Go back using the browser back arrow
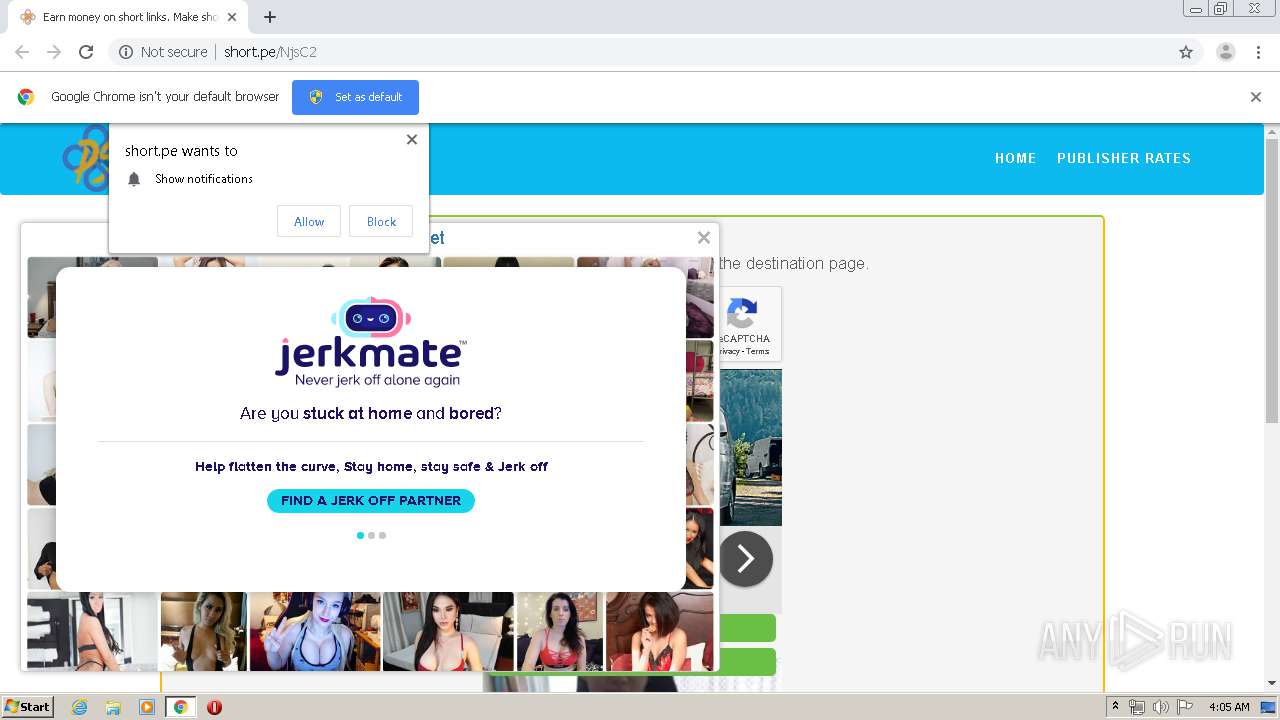1280x720 pixels. pos(22,52)
